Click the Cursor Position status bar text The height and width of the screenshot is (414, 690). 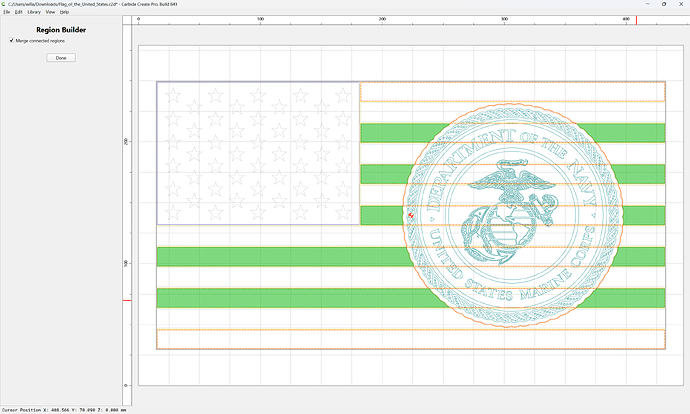point(64,410)
